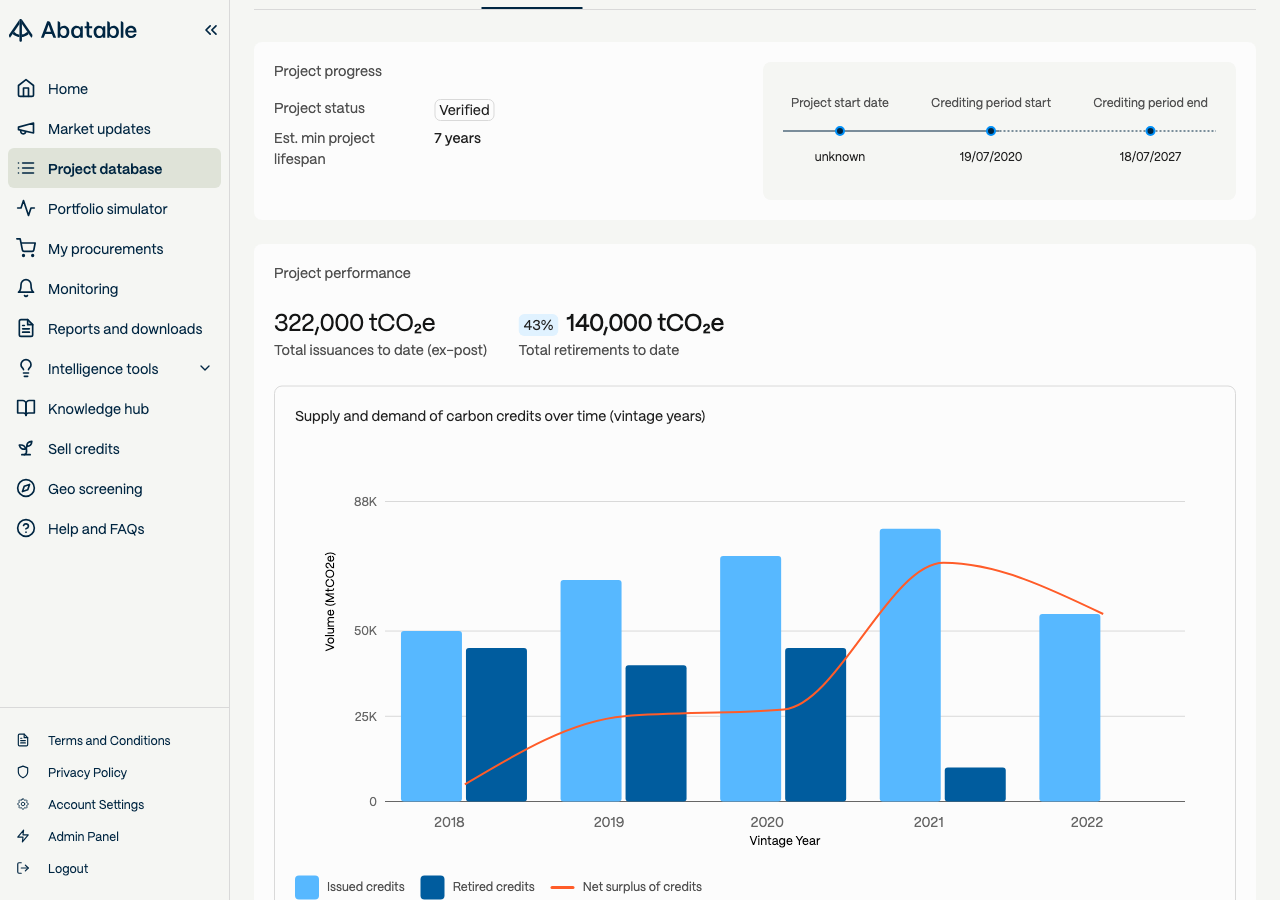This screenshot has width=1280, height=900.
Task: Click the Crediting period start marker
Action: click(x=991, y=131)
